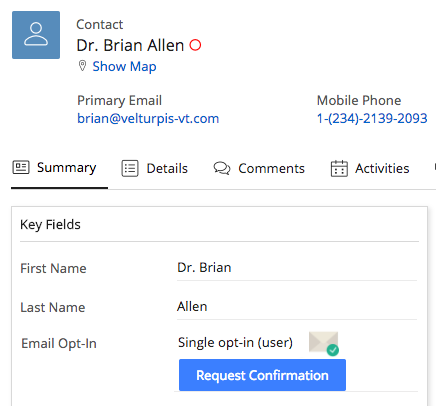
Task: Click the opted-in envelope icon
Action: [x=324, y=344]
